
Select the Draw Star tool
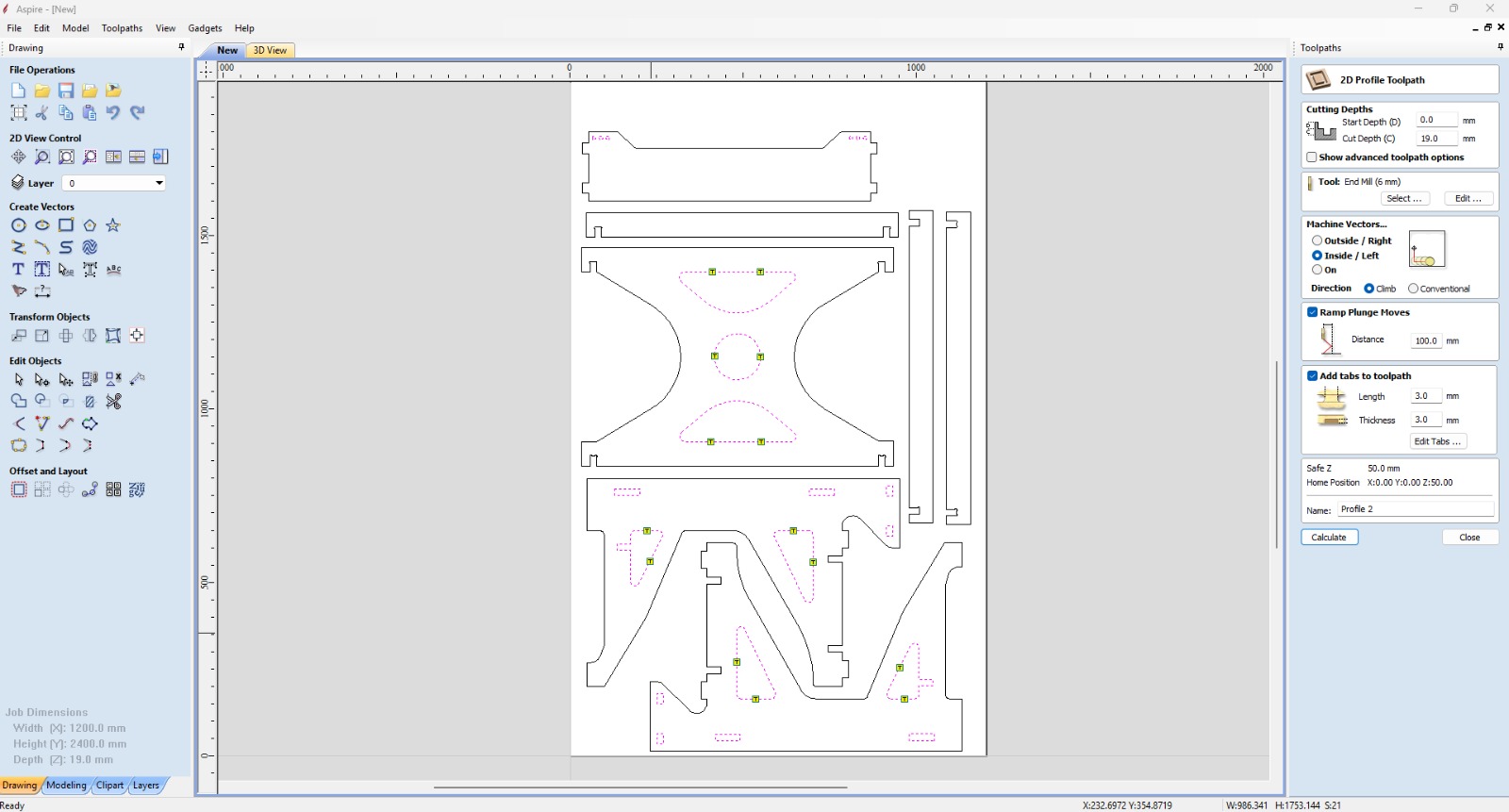[113, 225]
